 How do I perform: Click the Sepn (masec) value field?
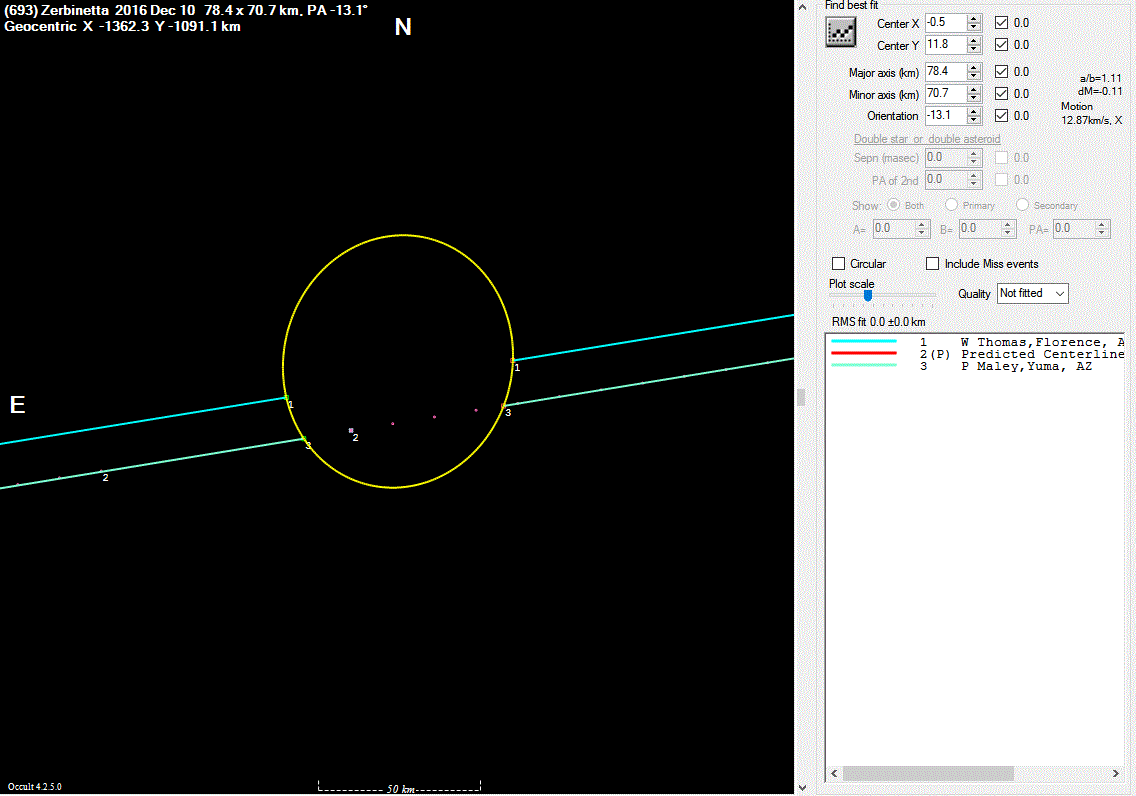pyautogui.click(x=945, y=157)
